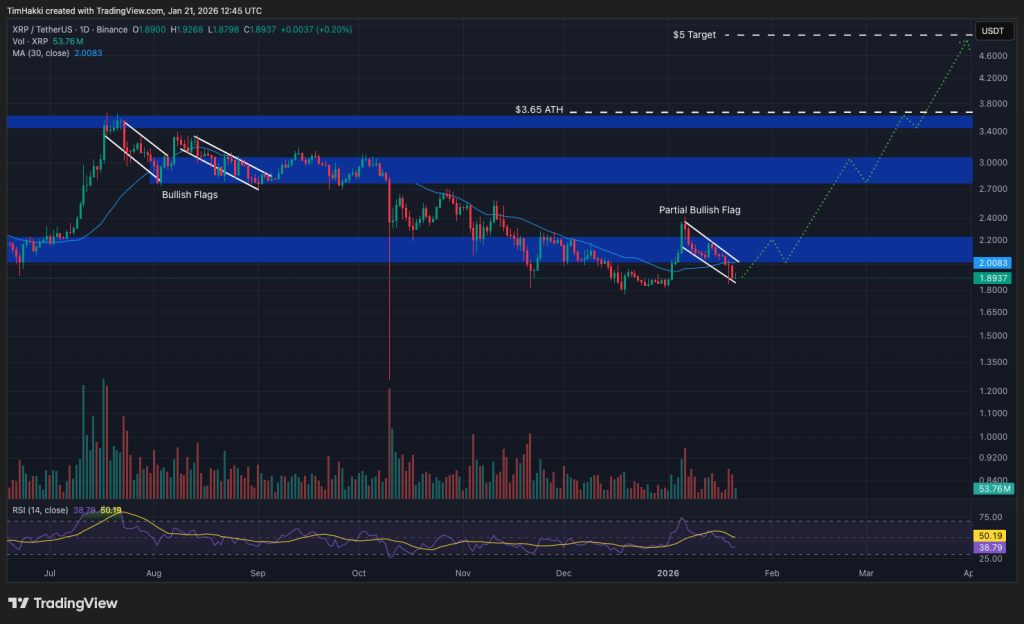Viewport: 1024px width, 624px height.
Task: Open the RSI (14, close) indicator legend
Action: [x=38, y=510]
